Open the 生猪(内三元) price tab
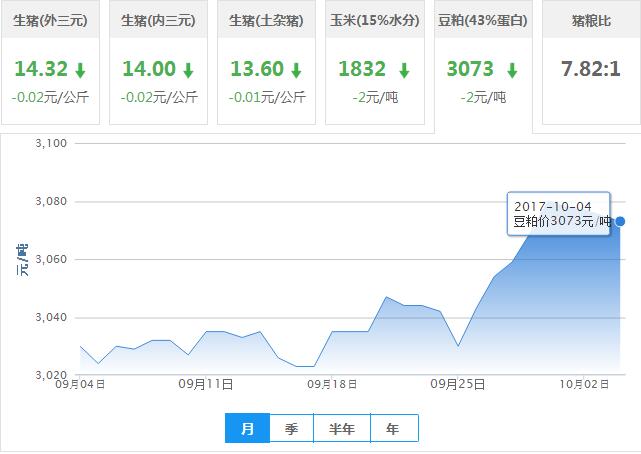 pyautogui.click(x=158, y=62)
